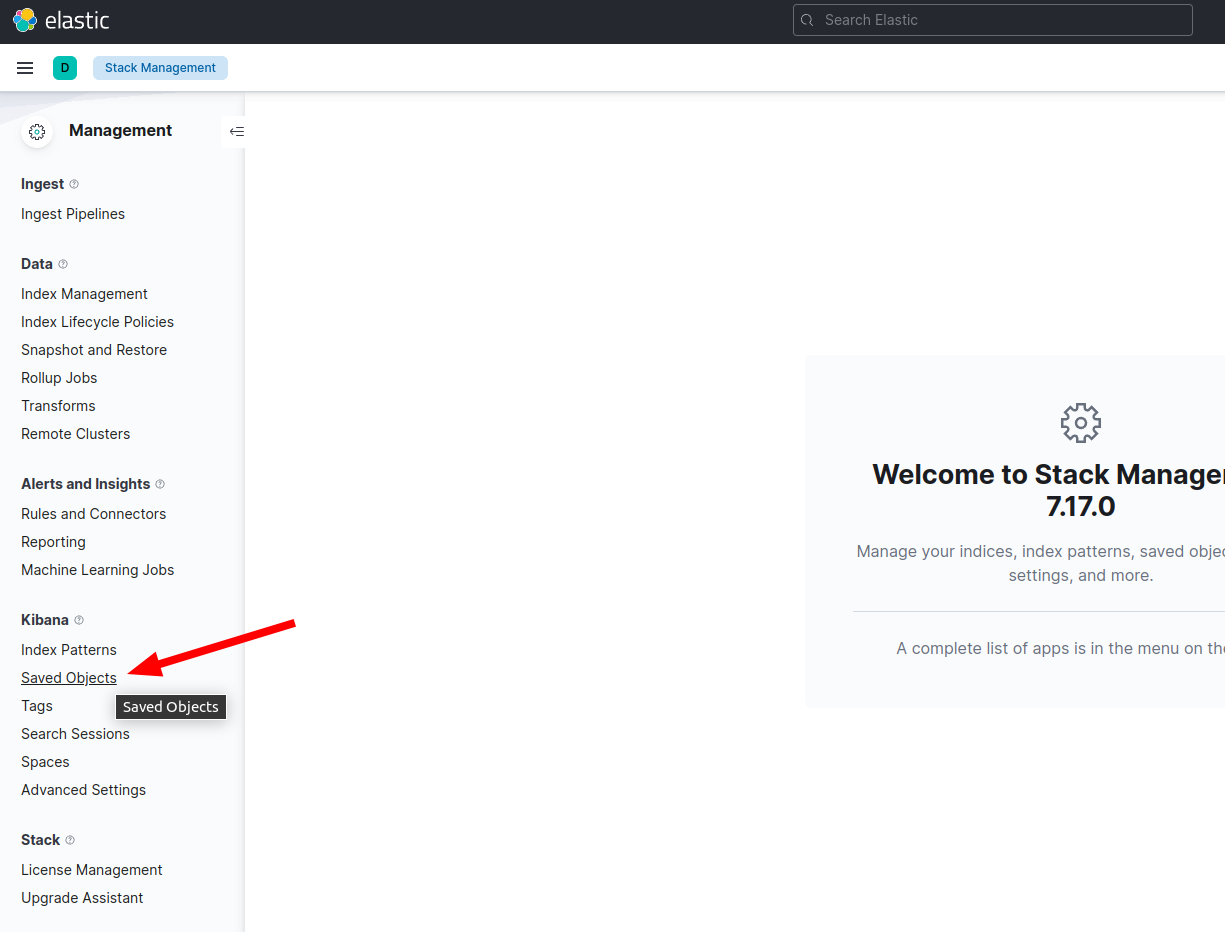Open the Upgrade Assistant
This screenshot has width=1225, height=932.
82,898
